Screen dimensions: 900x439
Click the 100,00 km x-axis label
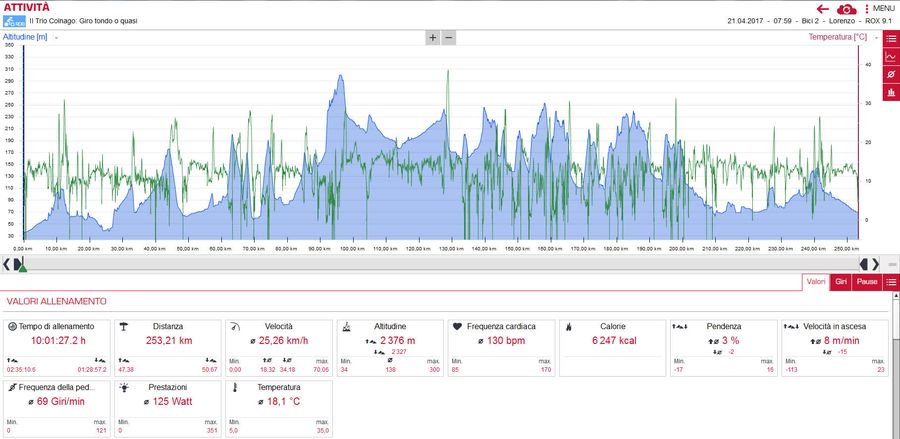(x=352, y=248)
